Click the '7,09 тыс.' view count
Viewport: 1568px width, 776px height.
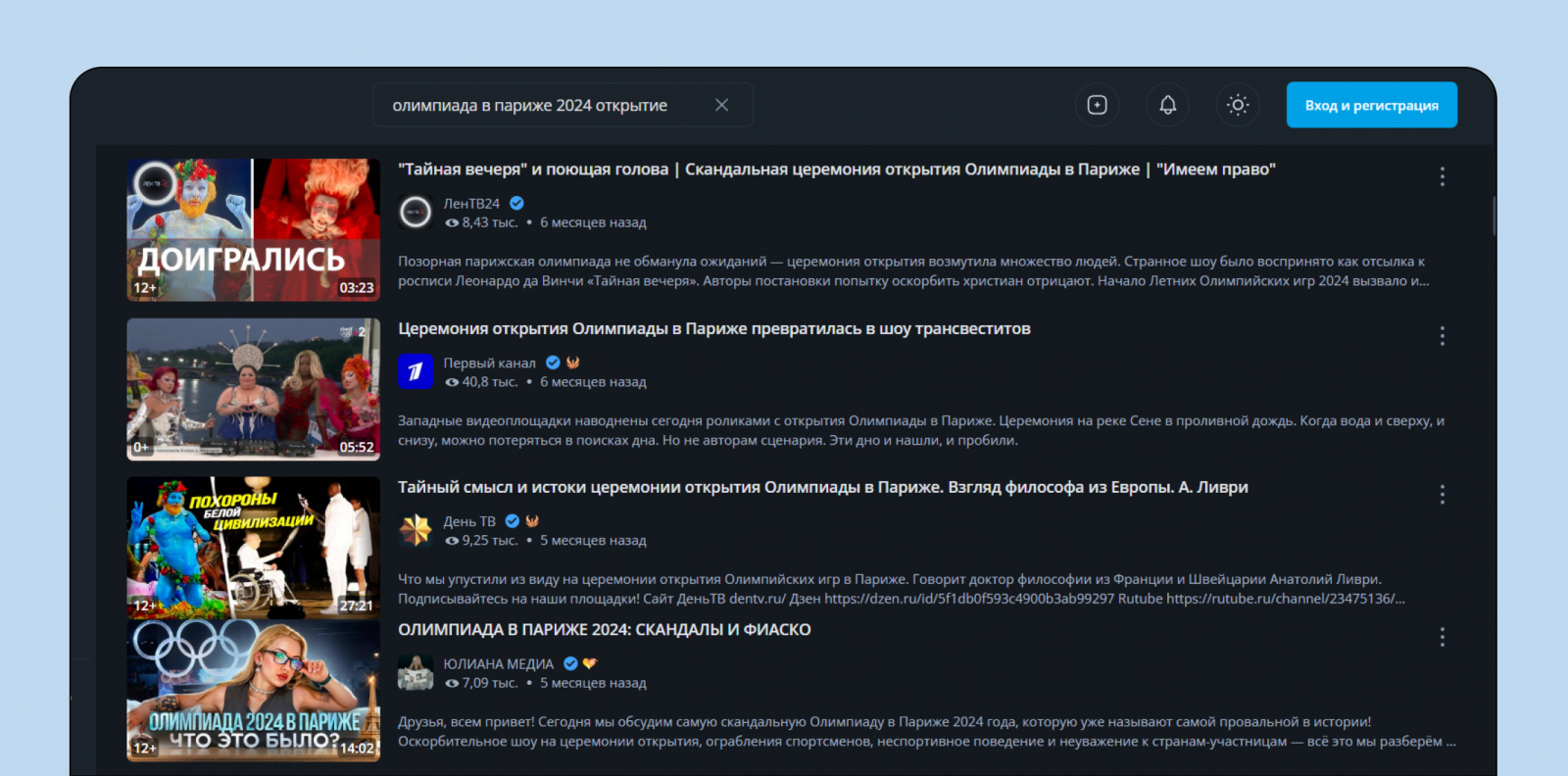click(481, 683)
